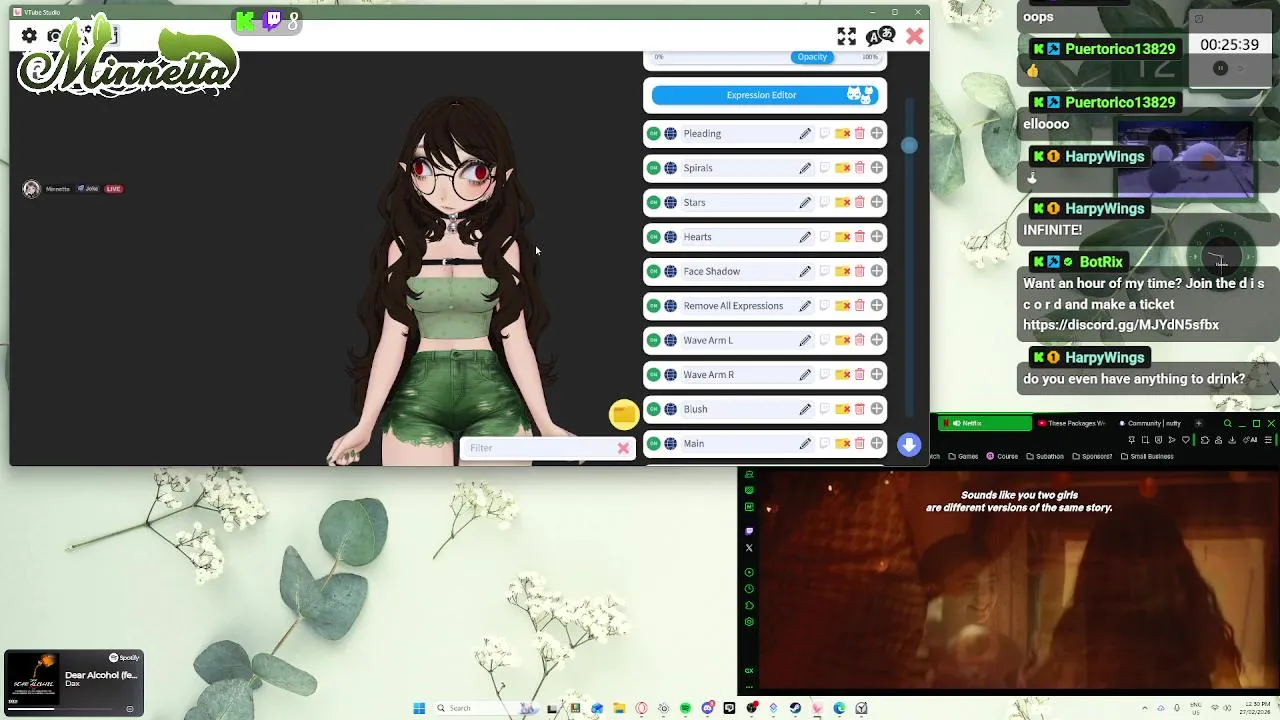Open the Small Business bookmark folder
This screenshot has height=720, width=1280.
(x=1147, y=456)
